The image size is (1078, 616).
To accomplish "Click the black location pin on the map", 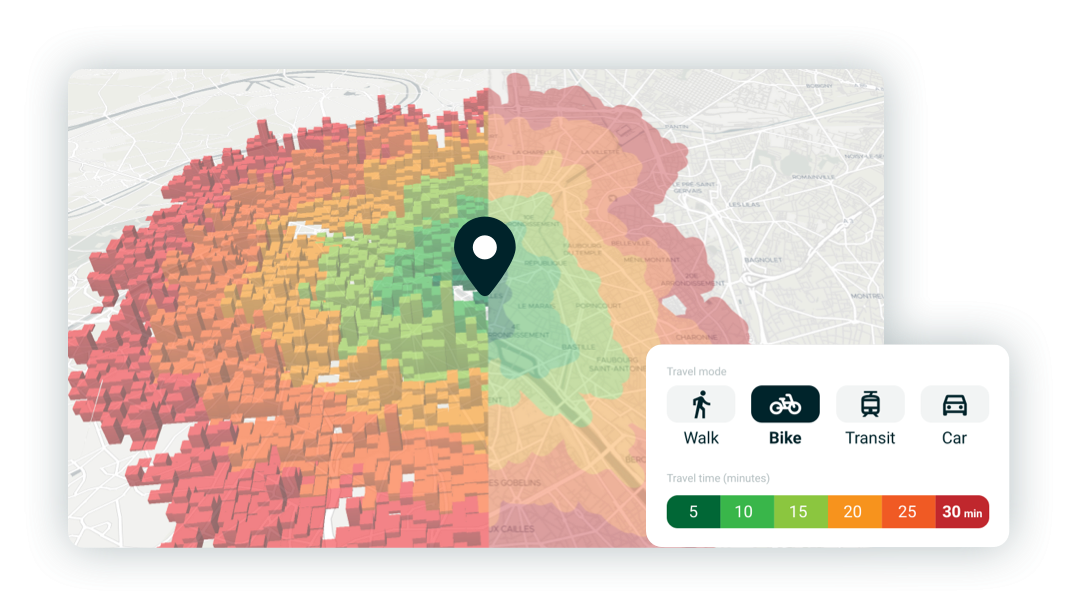I will pos(485,256).
